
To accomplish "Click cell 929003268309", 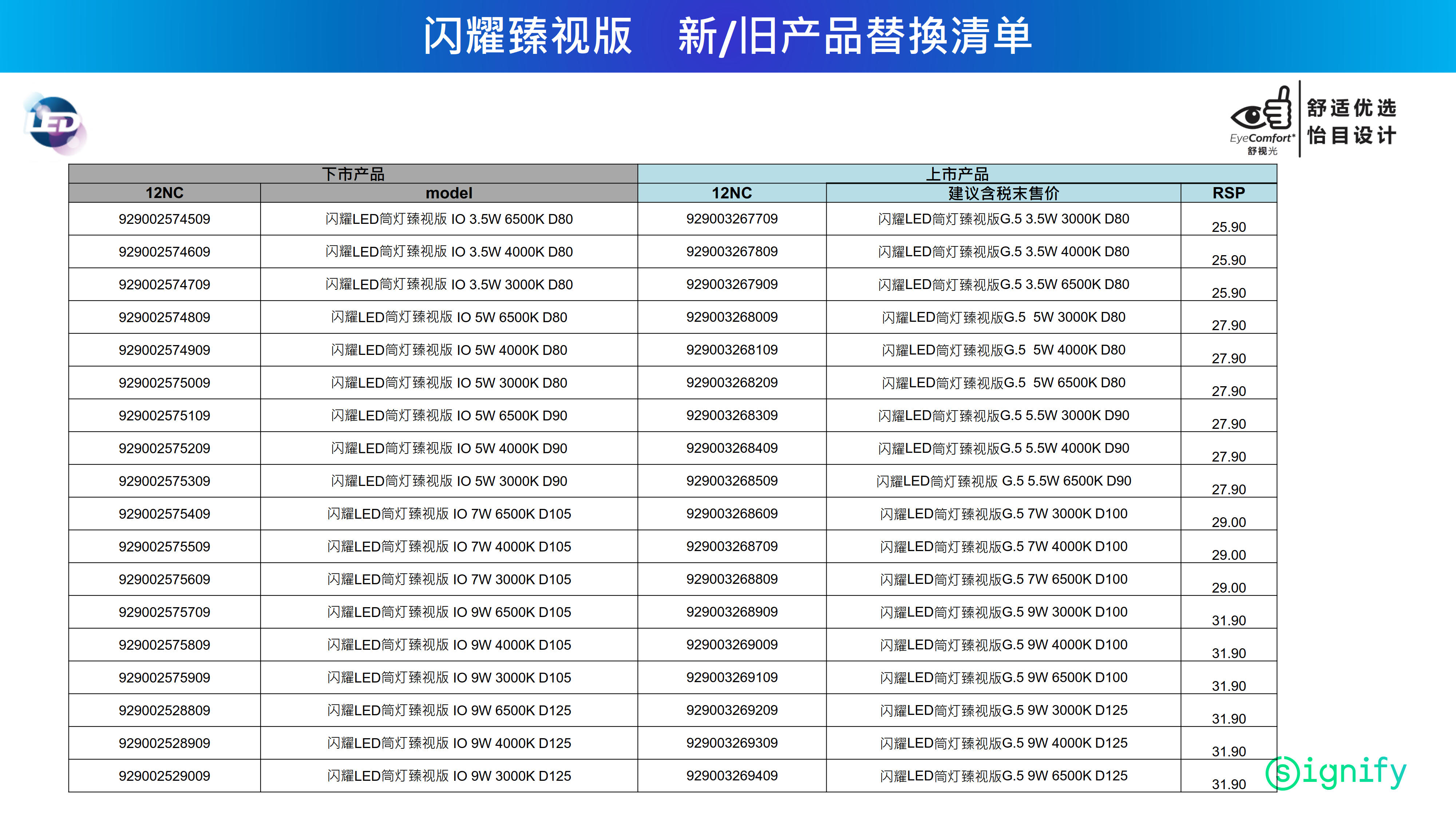I will coord(732,416).
